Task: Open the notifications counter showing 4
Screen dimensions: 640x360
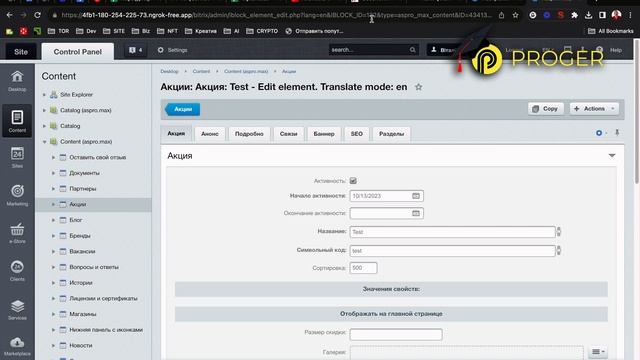Action: 136,50
